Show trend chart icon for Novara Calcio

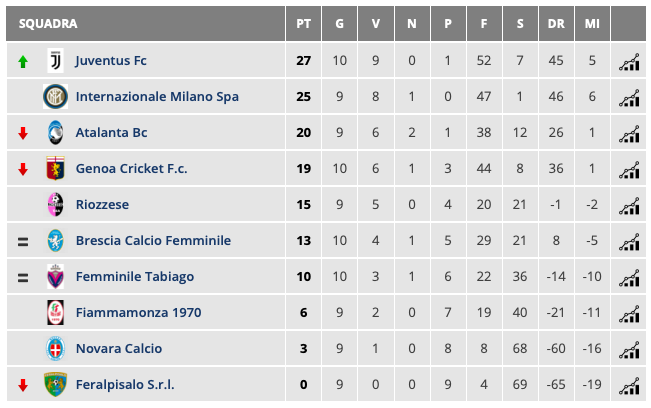[629, 350]
